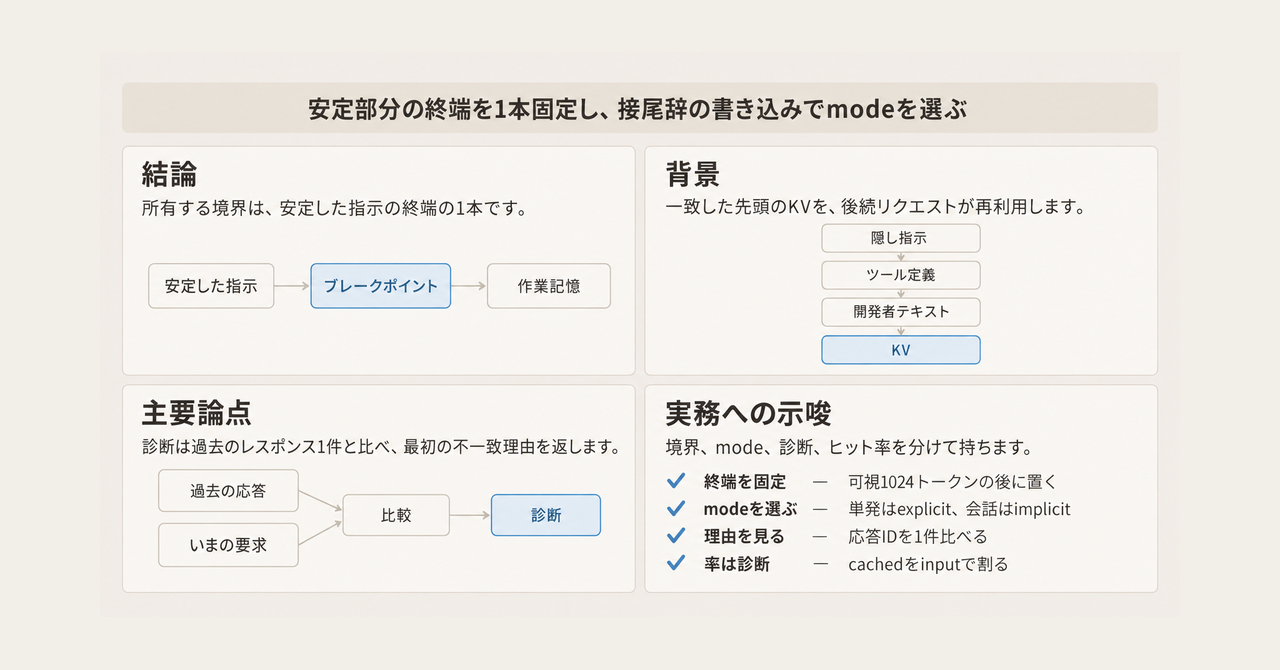The height and width of the screenshot is (670, 1280).
Task: Click the 背景 heading
Action: (693, 175)
